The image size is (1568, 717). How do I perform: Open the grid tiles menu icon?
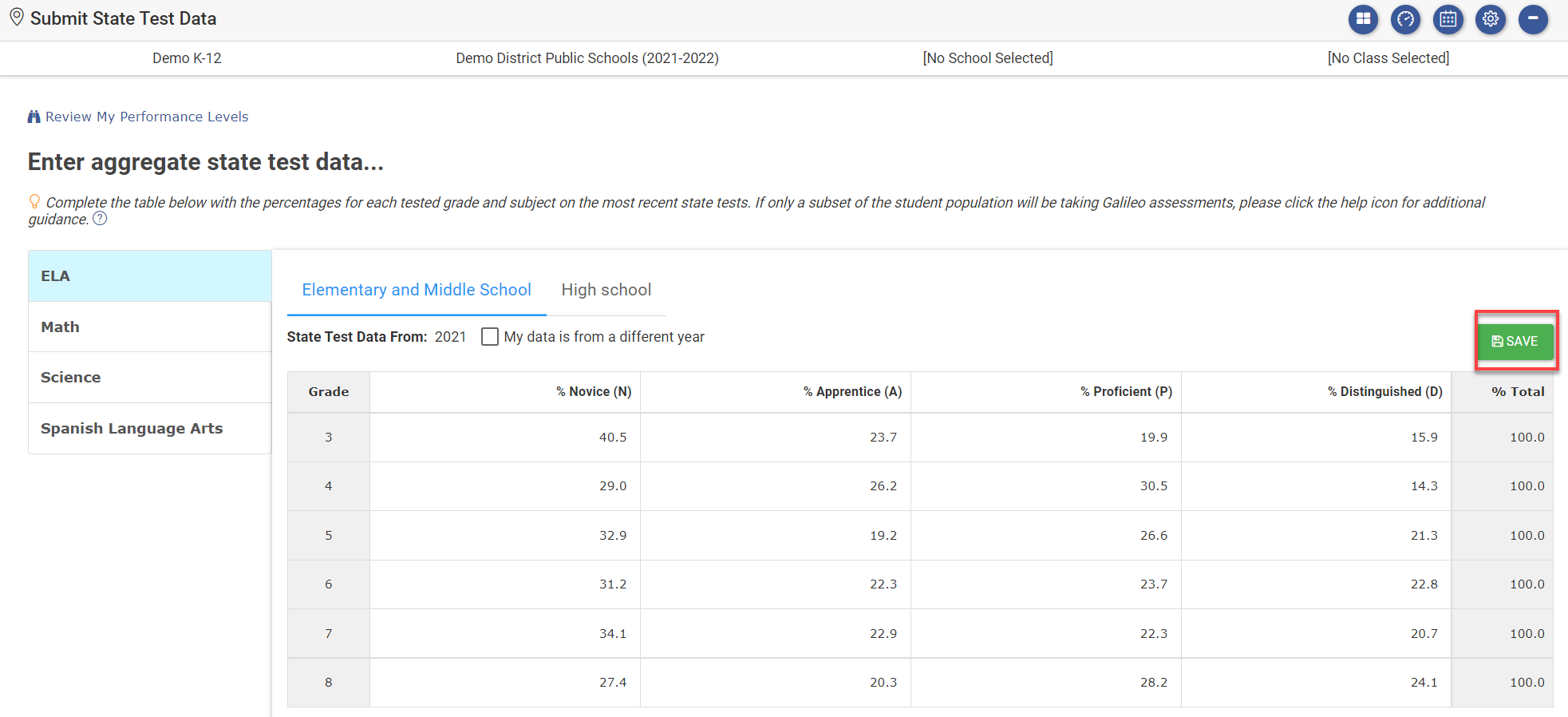point(1363,19)
